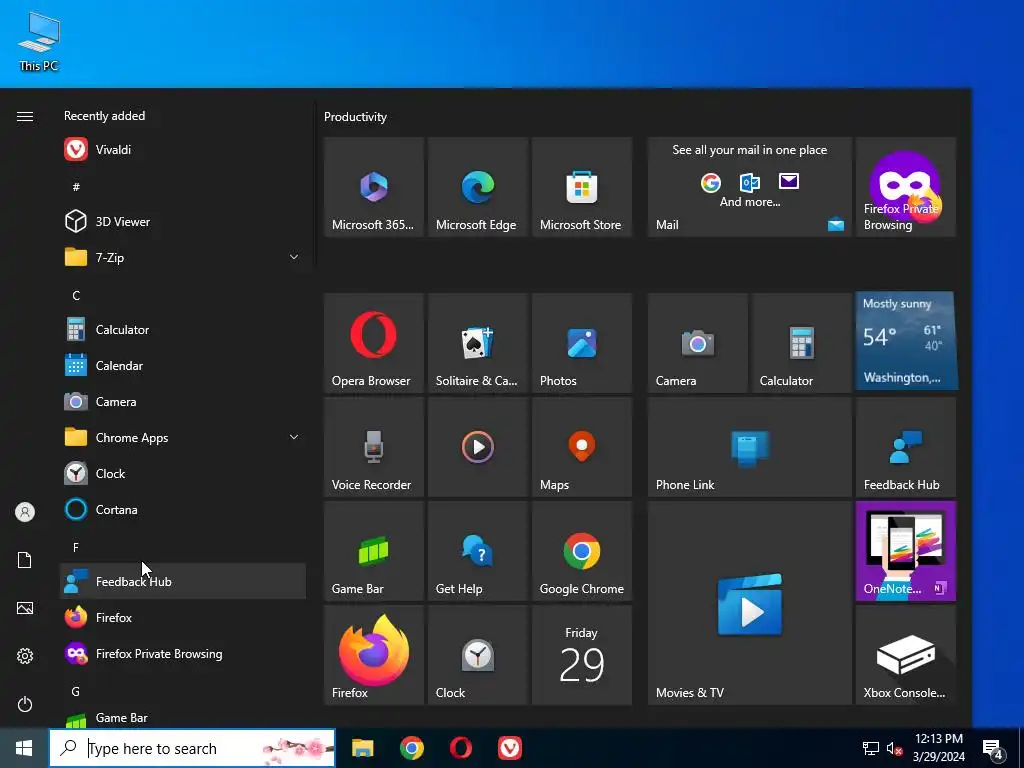Open the Clock tile
This screenshot has width=1024, height=768.
click(x=477, y=655)
